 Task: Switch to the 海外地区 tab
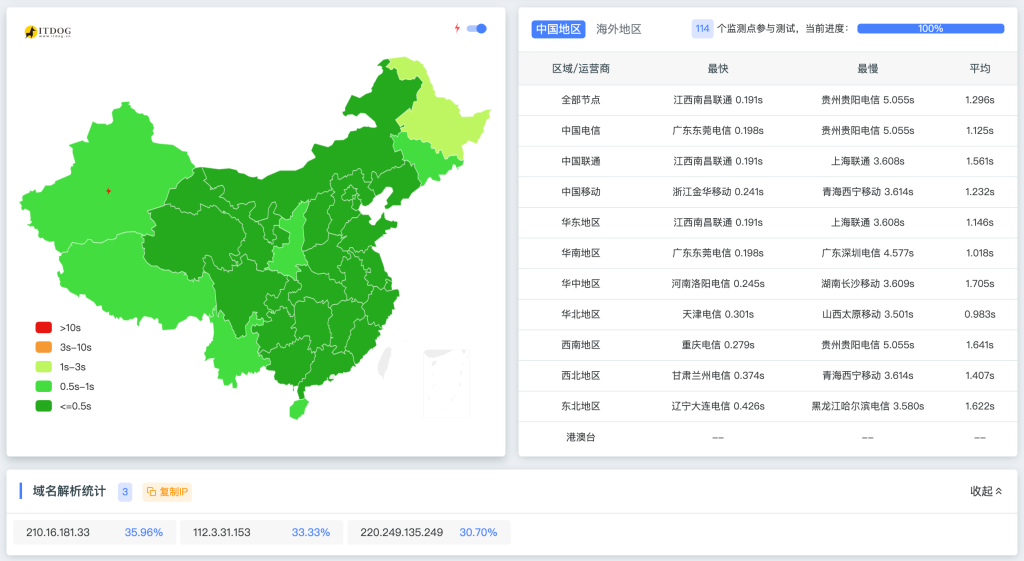coord(618,29)
